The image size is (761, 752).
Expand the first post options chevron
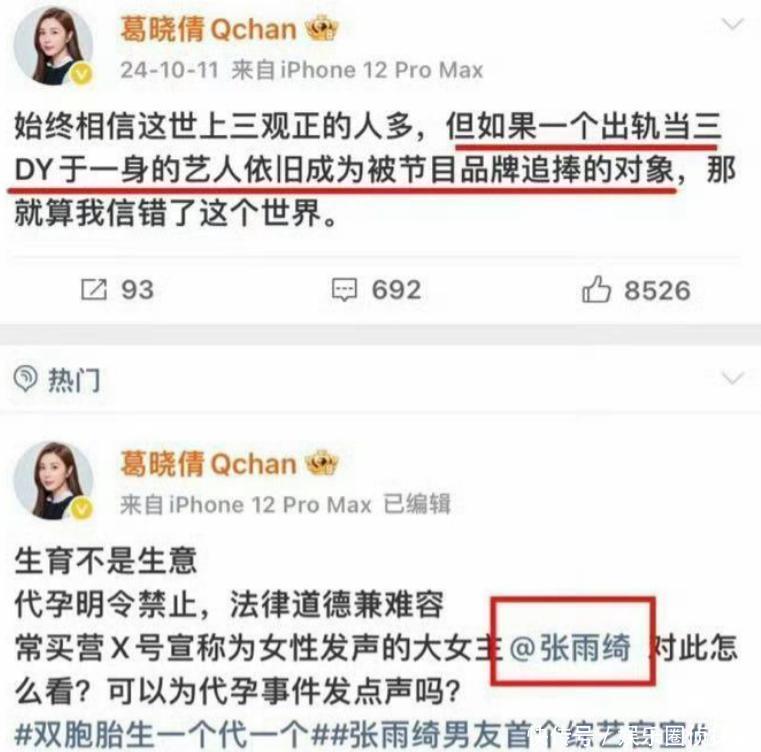click(732, 24)
